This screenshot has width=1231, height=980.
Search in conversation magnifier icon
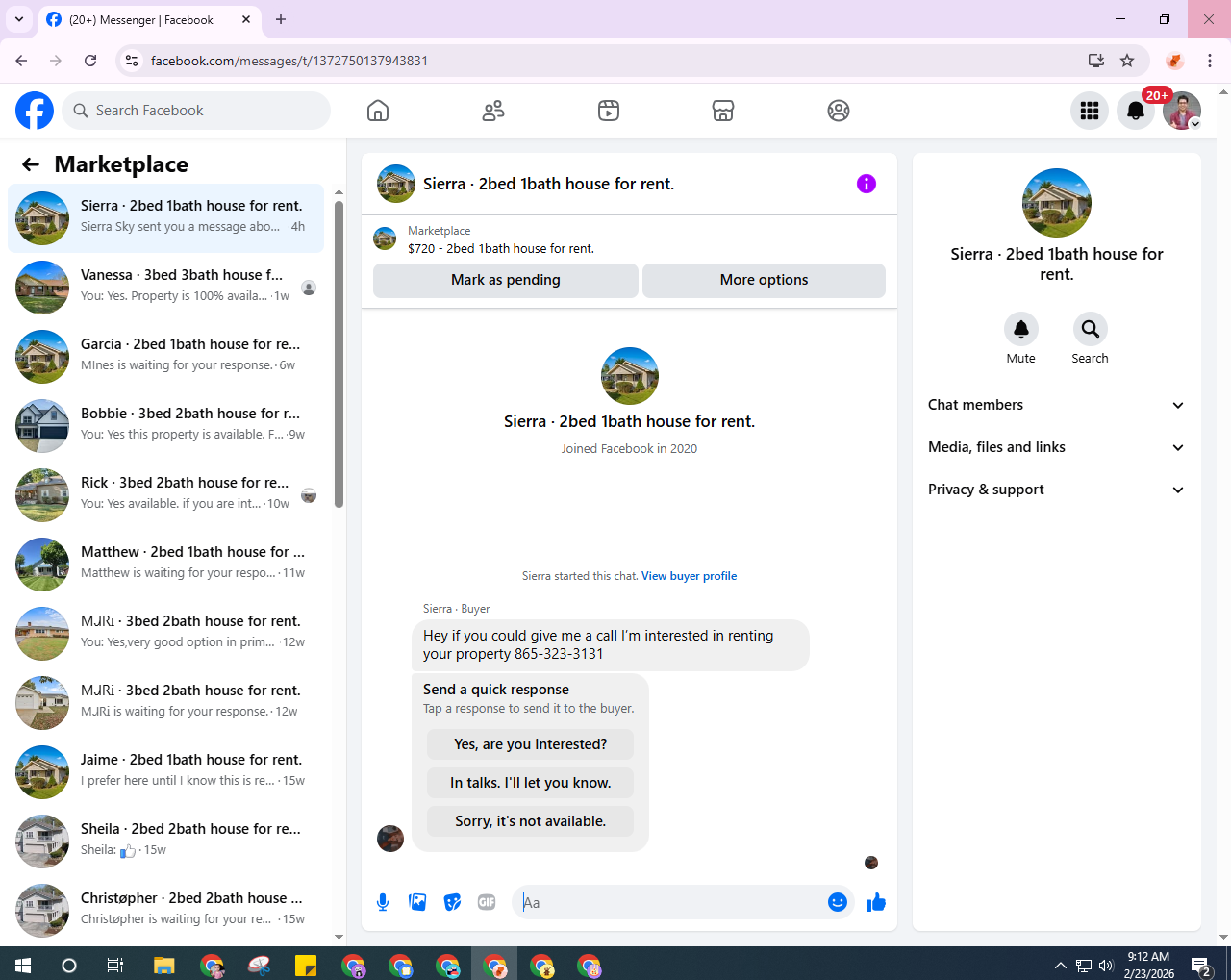(x=1091, y=329)
